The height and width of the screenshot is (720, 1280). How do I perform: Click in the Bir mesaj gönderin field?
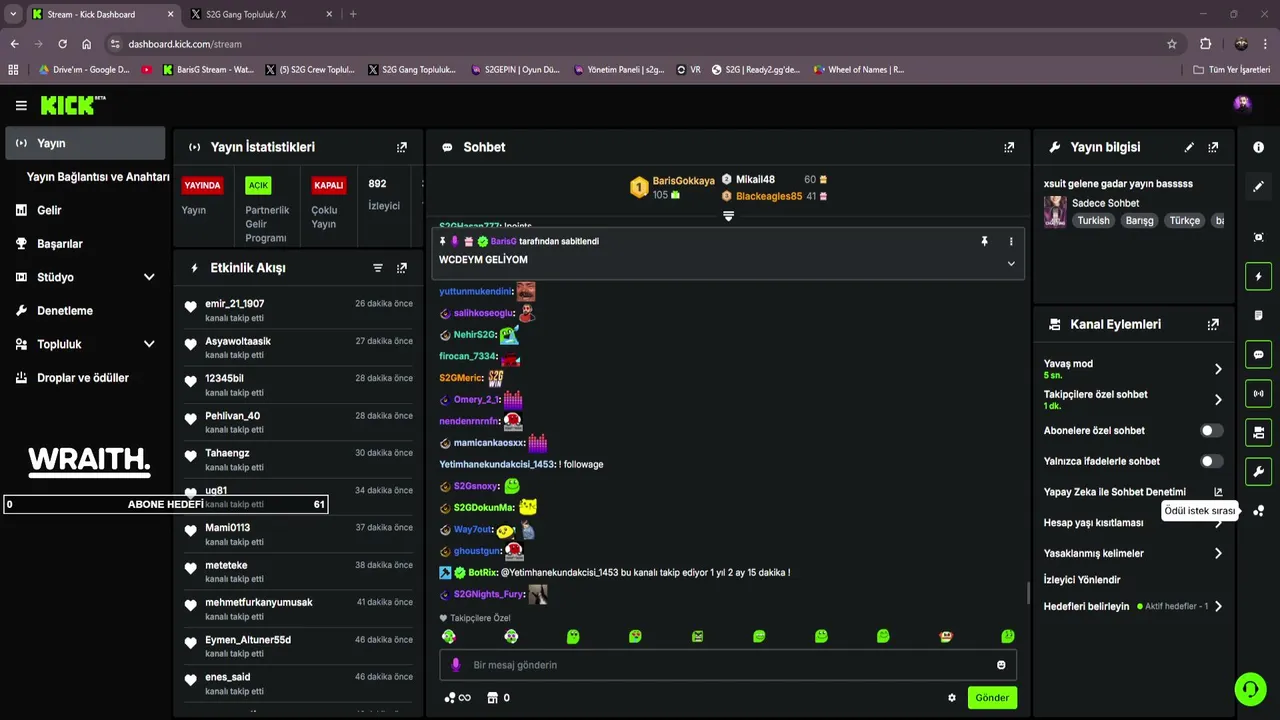click(x=728, y=665)
